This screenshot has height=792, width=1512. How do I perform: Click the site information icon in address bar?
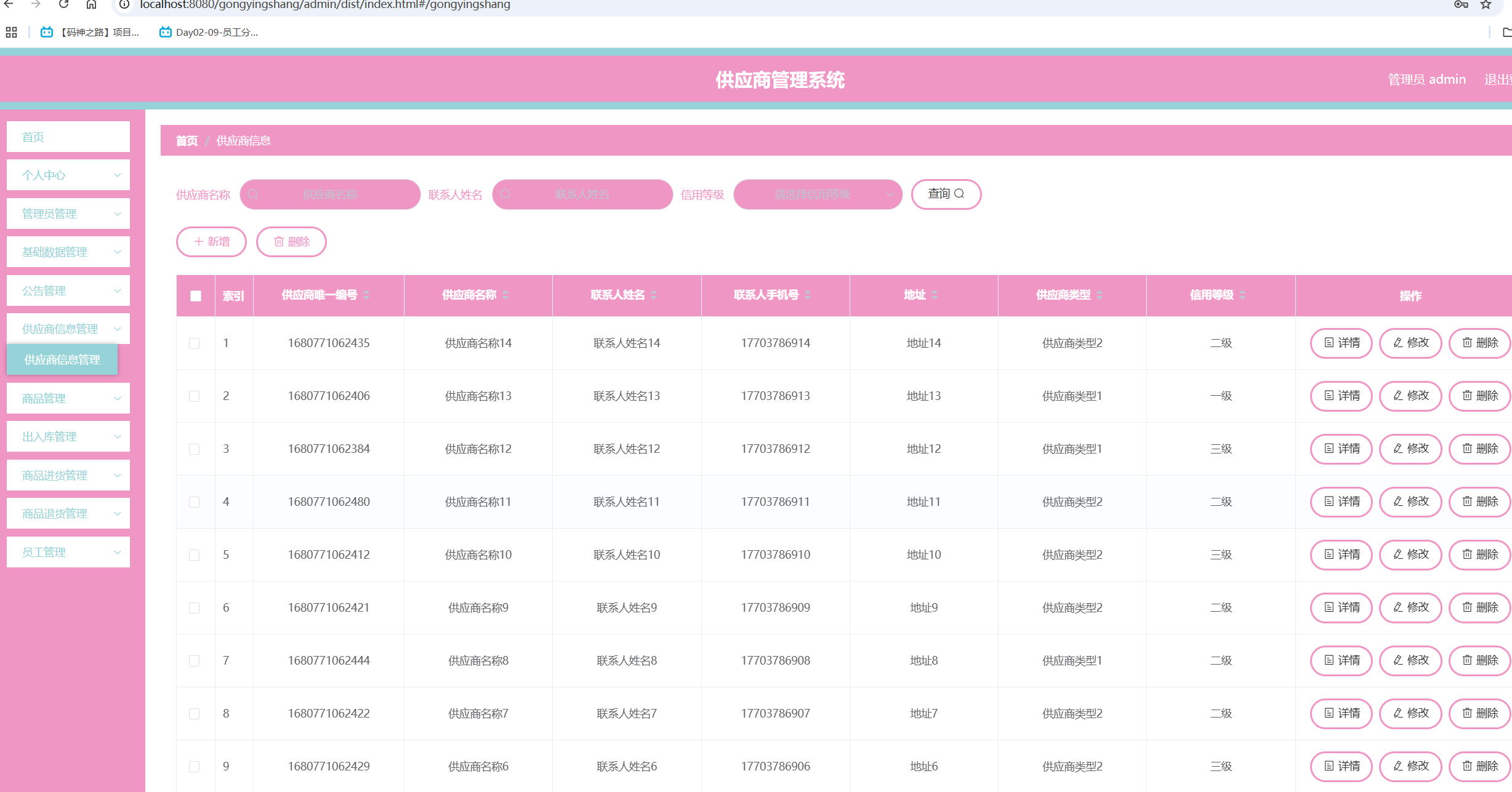coord(124,4)
